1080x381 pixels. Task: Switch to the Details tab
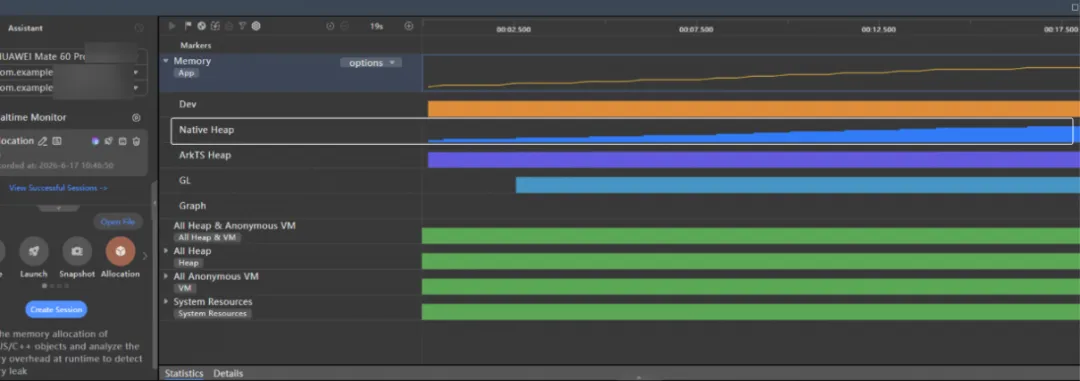(x=228, y=373)
